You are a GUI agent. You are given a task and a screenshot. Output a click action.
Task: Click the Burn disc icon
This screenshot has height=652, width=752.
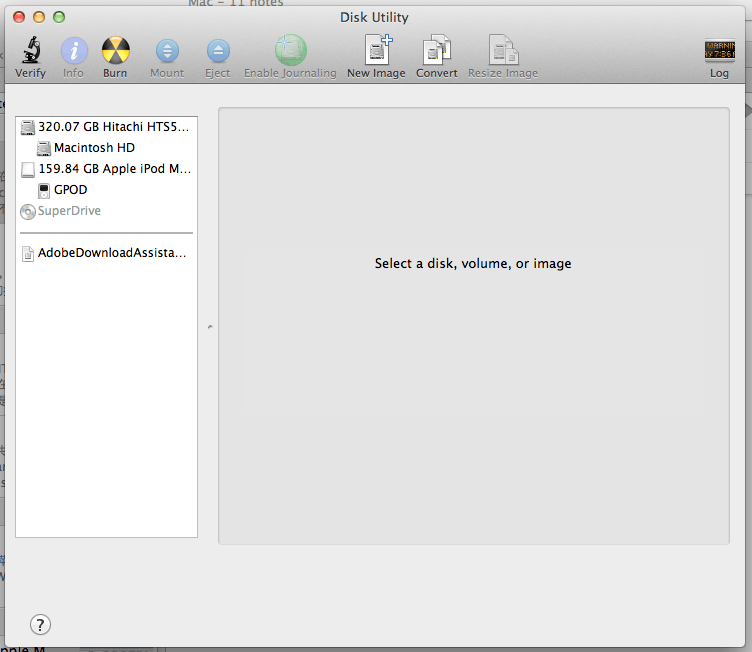coord(115,51)
